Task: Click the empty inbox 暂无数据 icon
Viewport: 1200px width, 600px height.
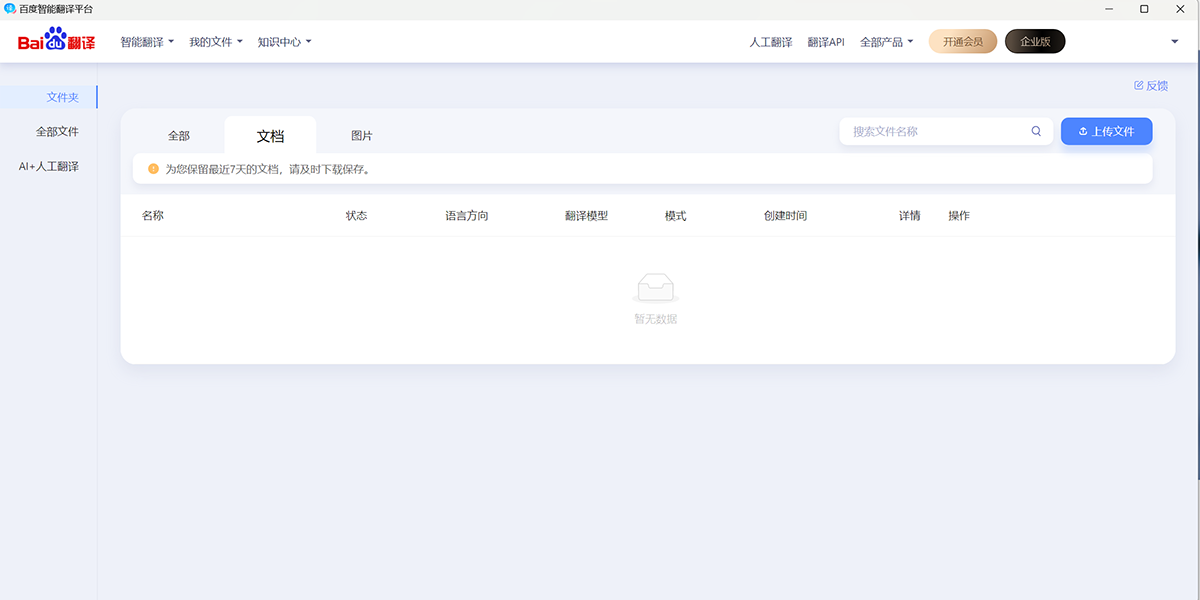Action: pos(655,288)
